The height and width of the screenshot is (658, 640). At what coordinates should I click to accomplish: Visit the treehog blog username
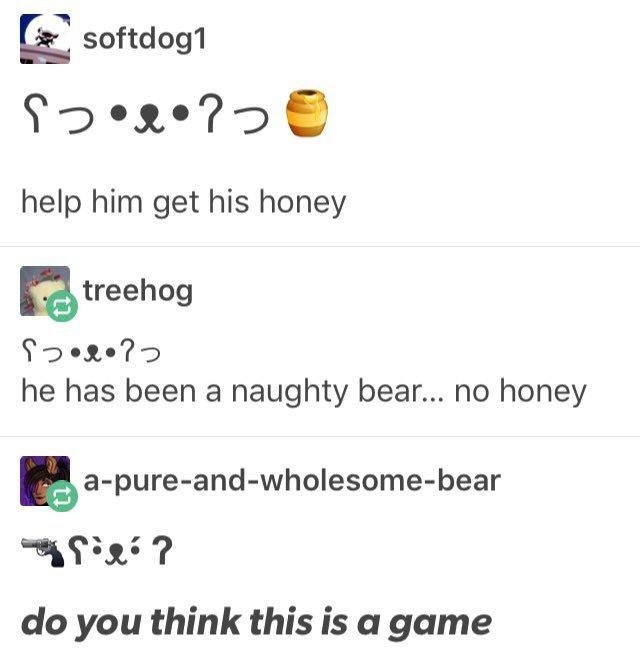coord(138,291)
